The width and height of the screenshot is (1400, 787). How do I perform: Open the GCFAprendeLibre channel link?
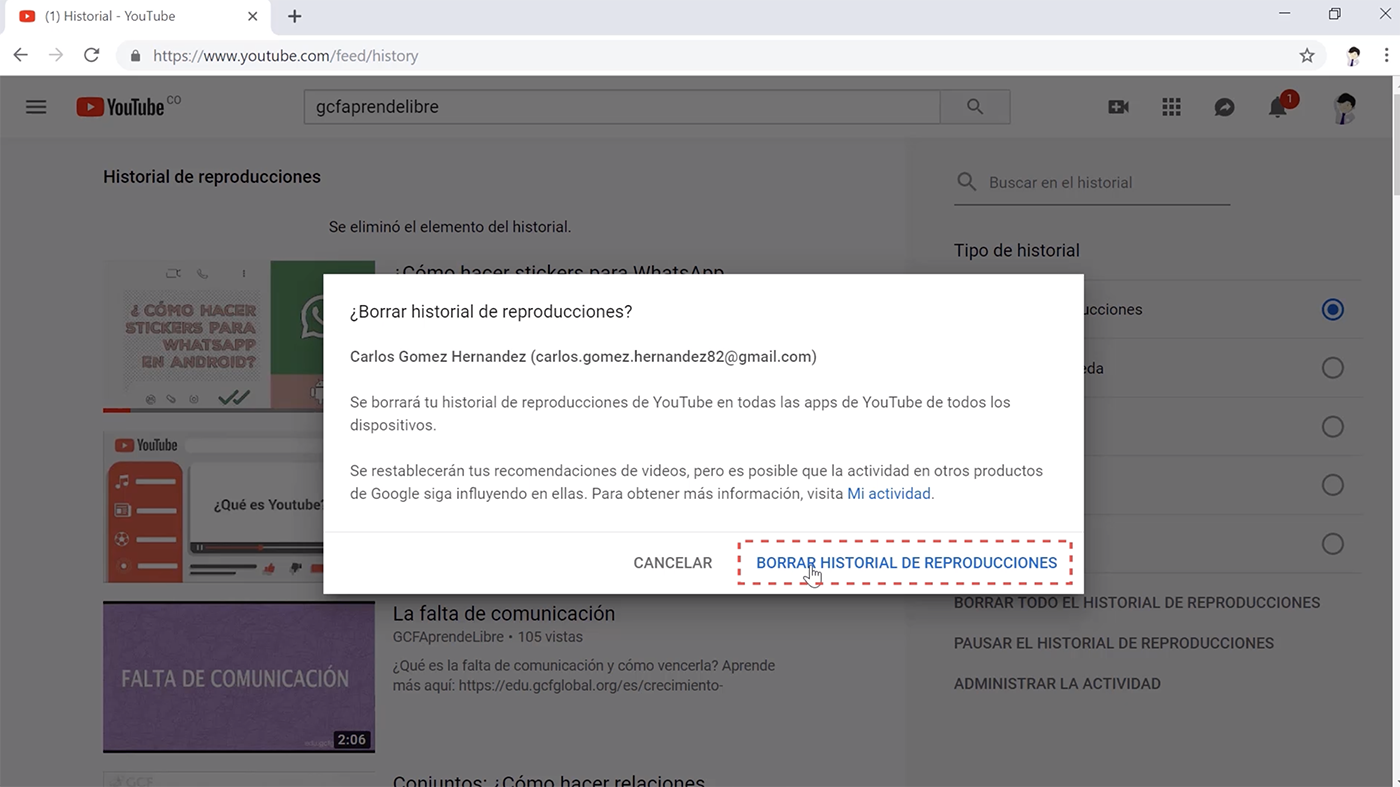point(448,637)
